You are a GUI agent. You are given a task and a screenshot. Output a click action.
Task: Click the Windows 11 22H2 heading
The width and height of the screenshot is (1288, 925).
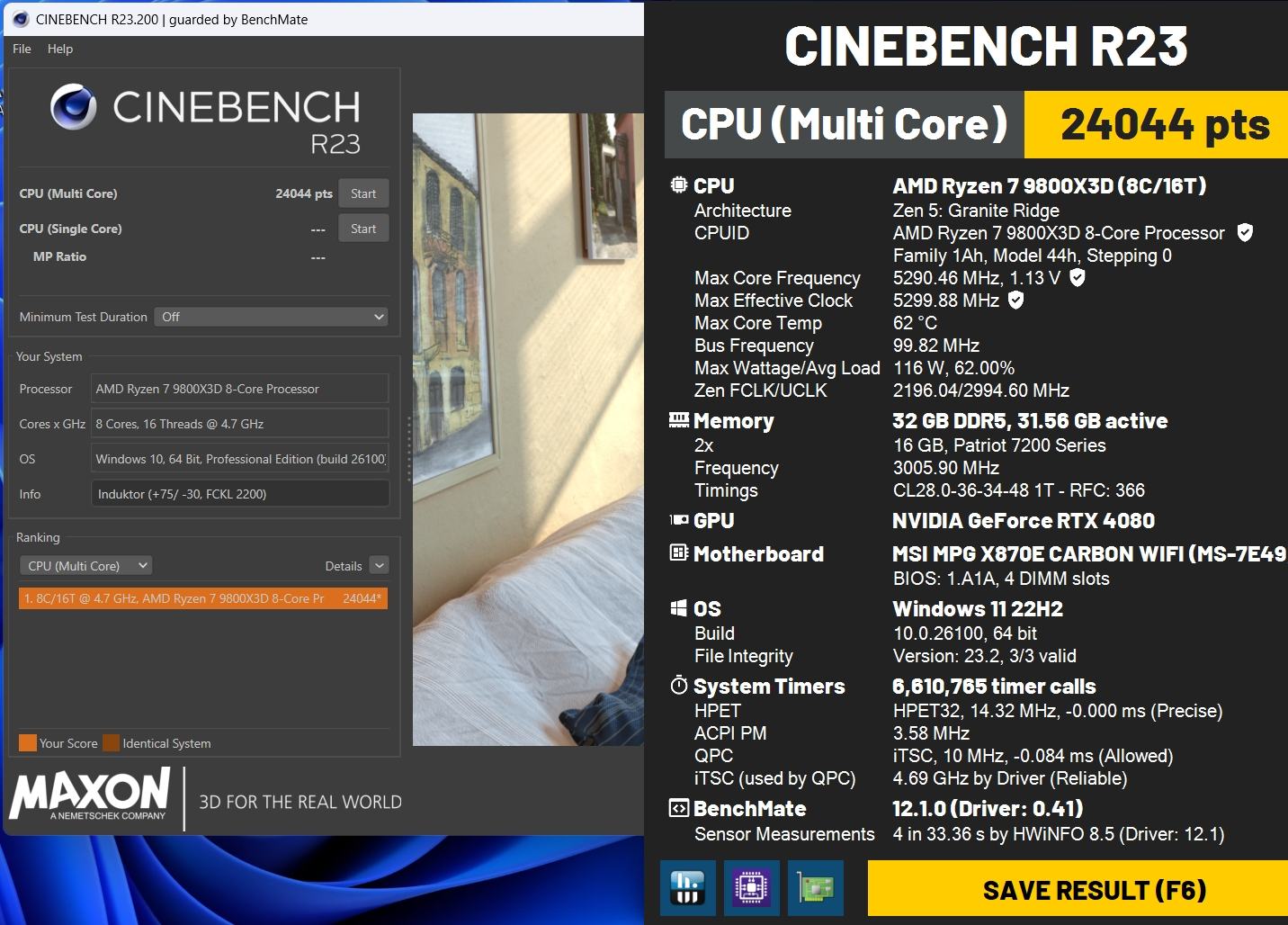(978, 609)
